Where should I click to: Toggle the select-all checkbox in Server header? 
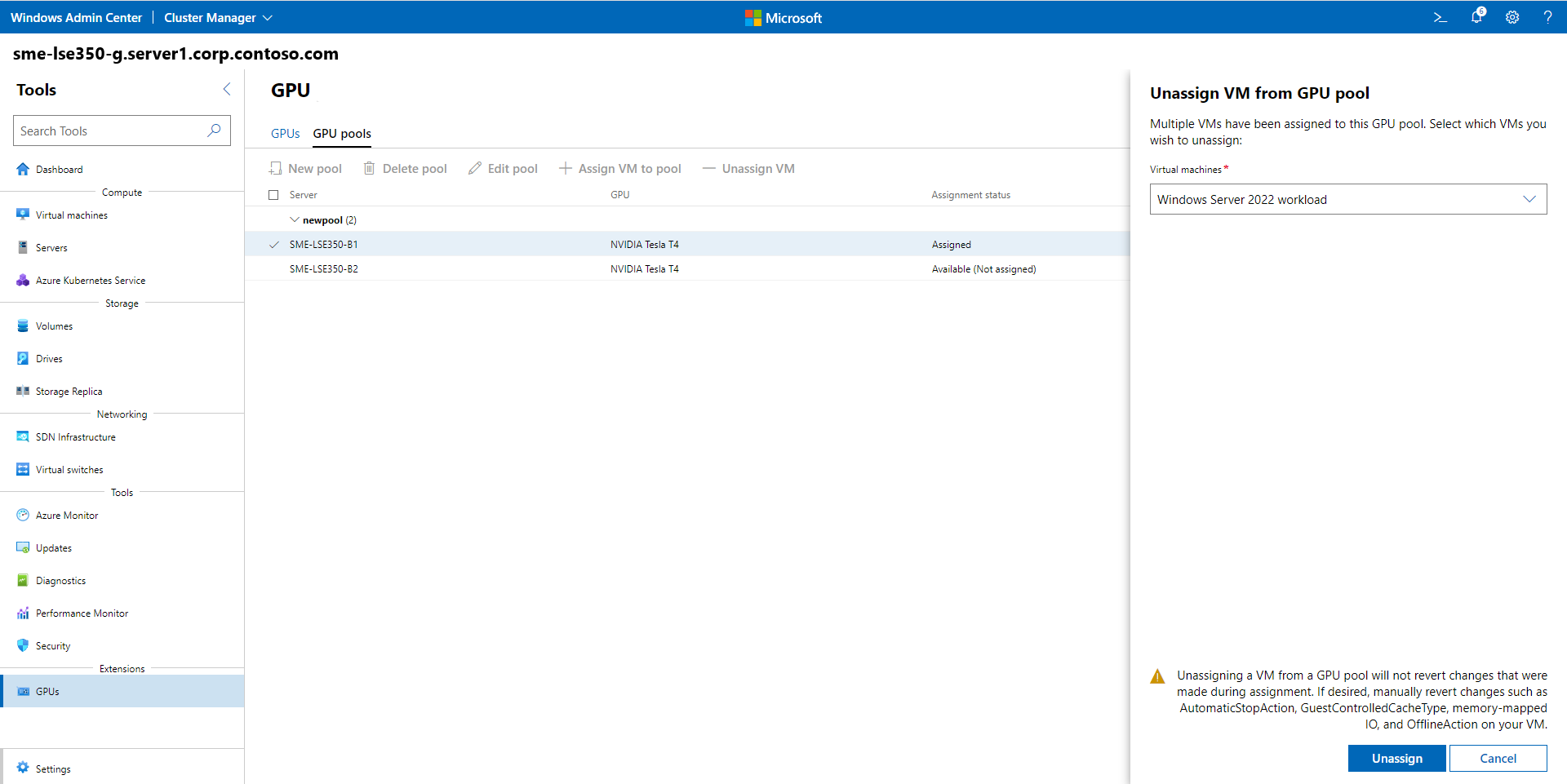pyautogui.click(x=273, y=195)
